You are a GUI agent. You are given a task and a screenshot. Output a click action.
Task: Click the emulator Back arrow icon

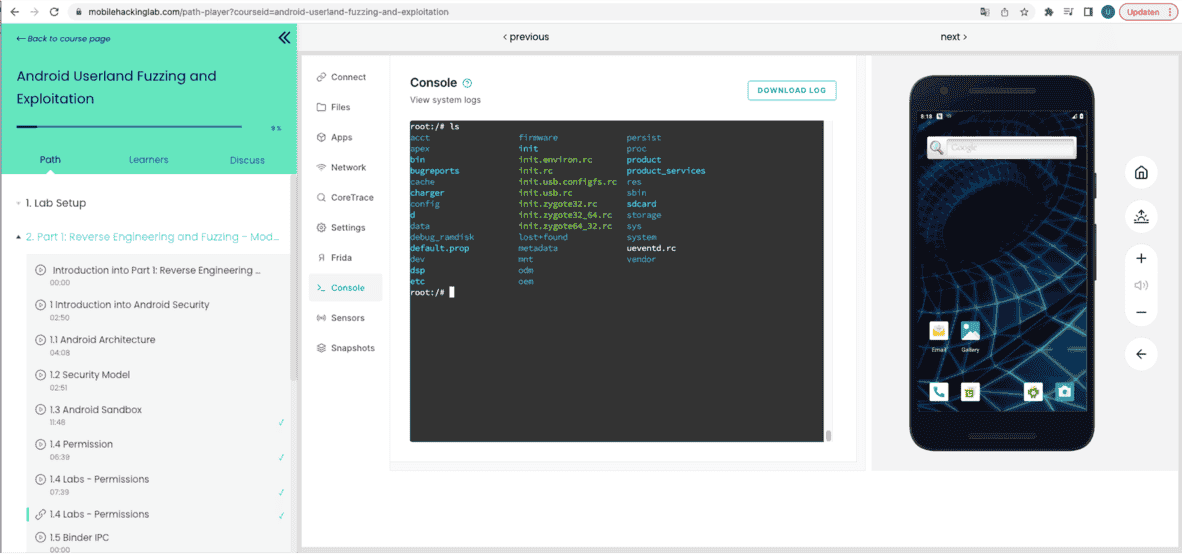pyautogui.click(x=1141, y=354)
